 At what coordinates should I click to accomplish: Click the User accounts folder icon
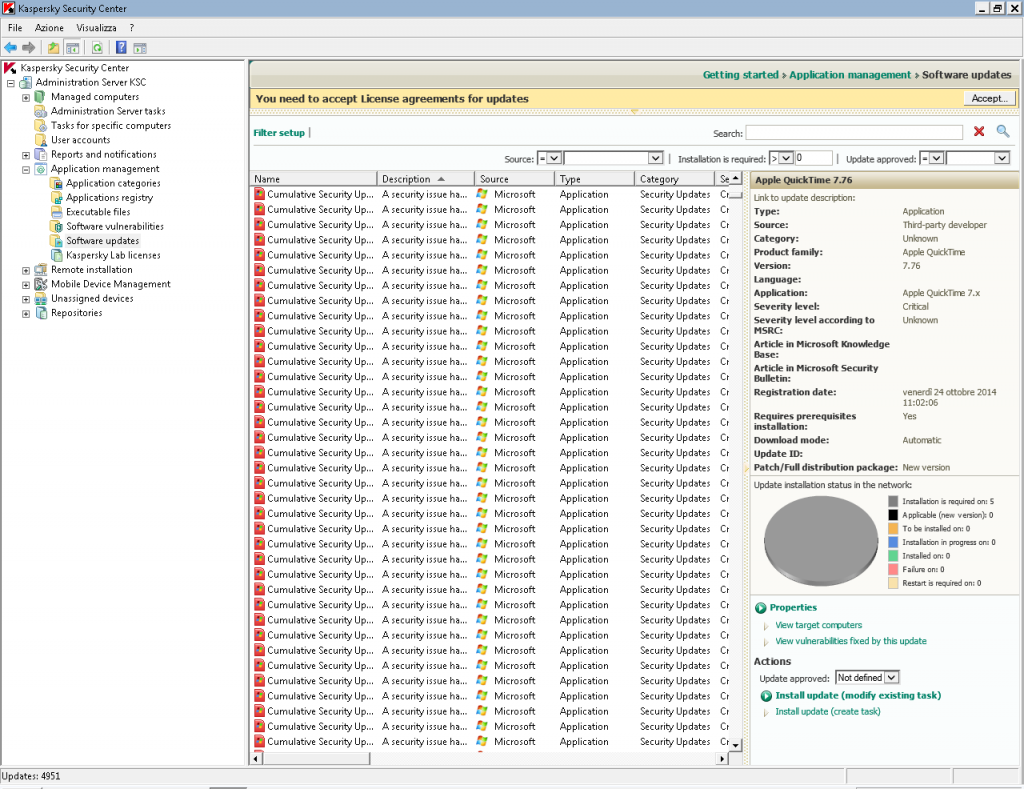tap(40, 140)
